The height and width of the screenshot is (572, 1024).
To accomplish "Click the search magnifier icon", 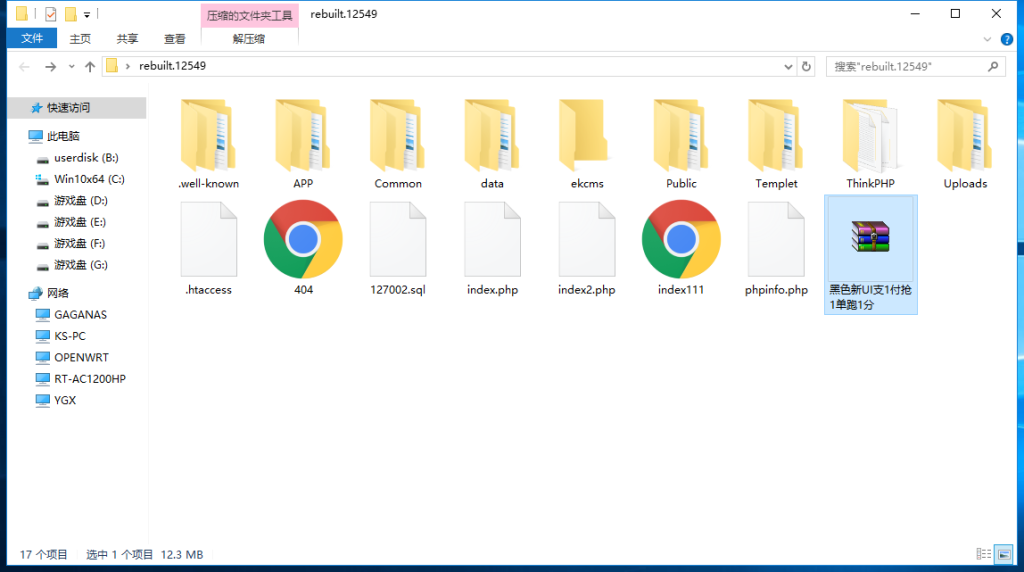I will pos(993,67).
